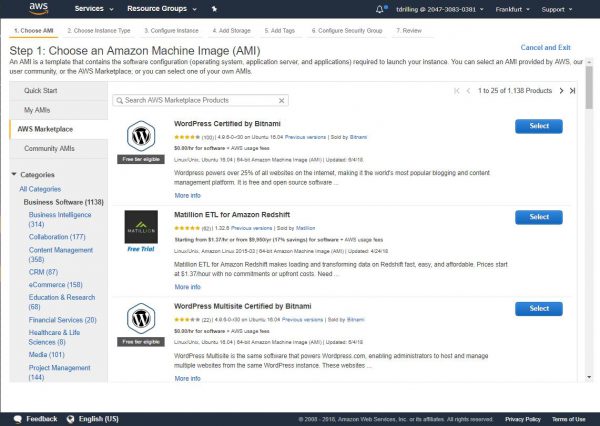Select WordPress Certified by Bitnami AMI
600x426 pixels.
539,126
